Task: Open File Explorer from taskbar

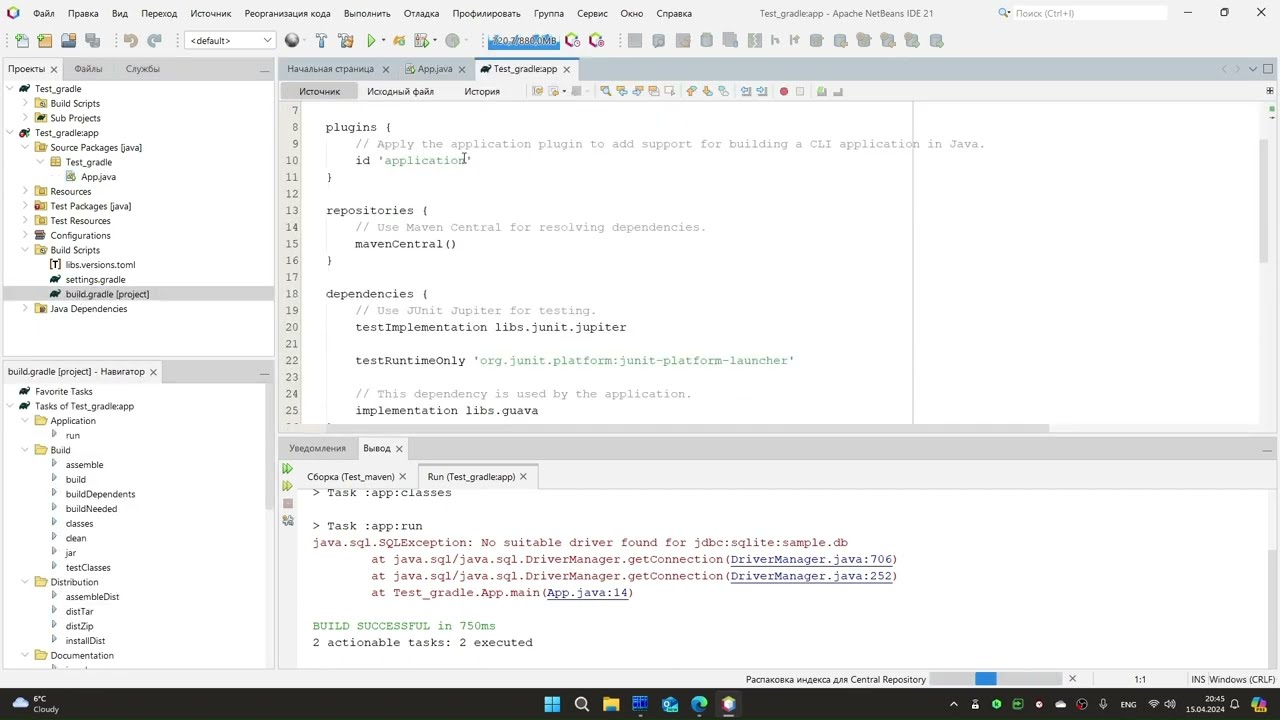Action: 611,704
